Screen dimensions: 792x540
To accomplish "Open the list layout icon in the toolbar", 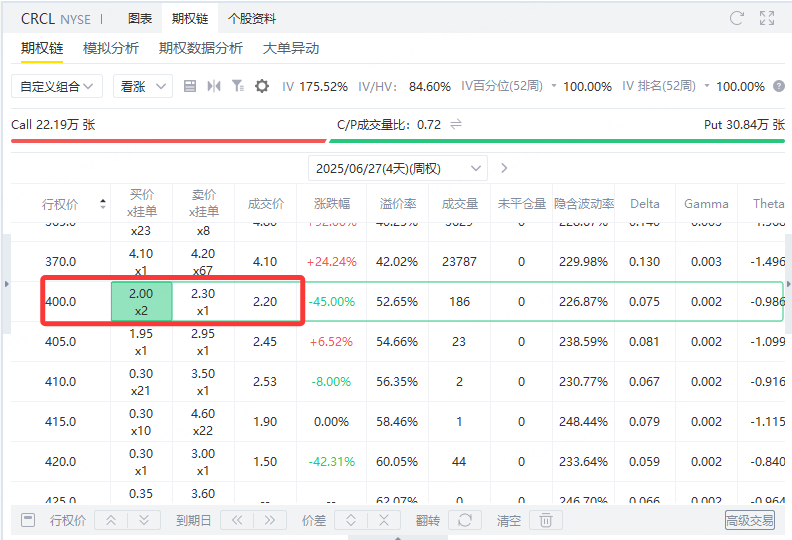I will 190,86.
